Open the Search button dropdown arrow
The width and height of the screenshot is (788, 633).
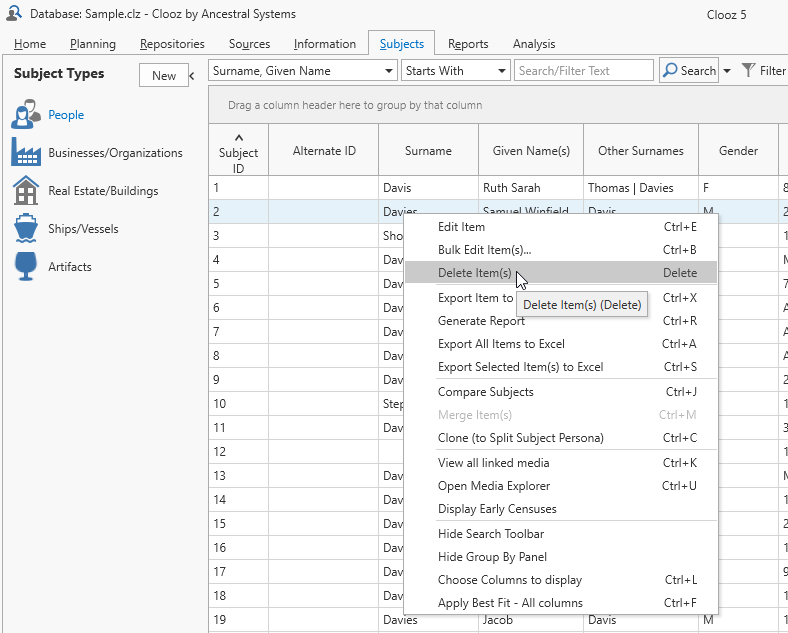[727, 71]
